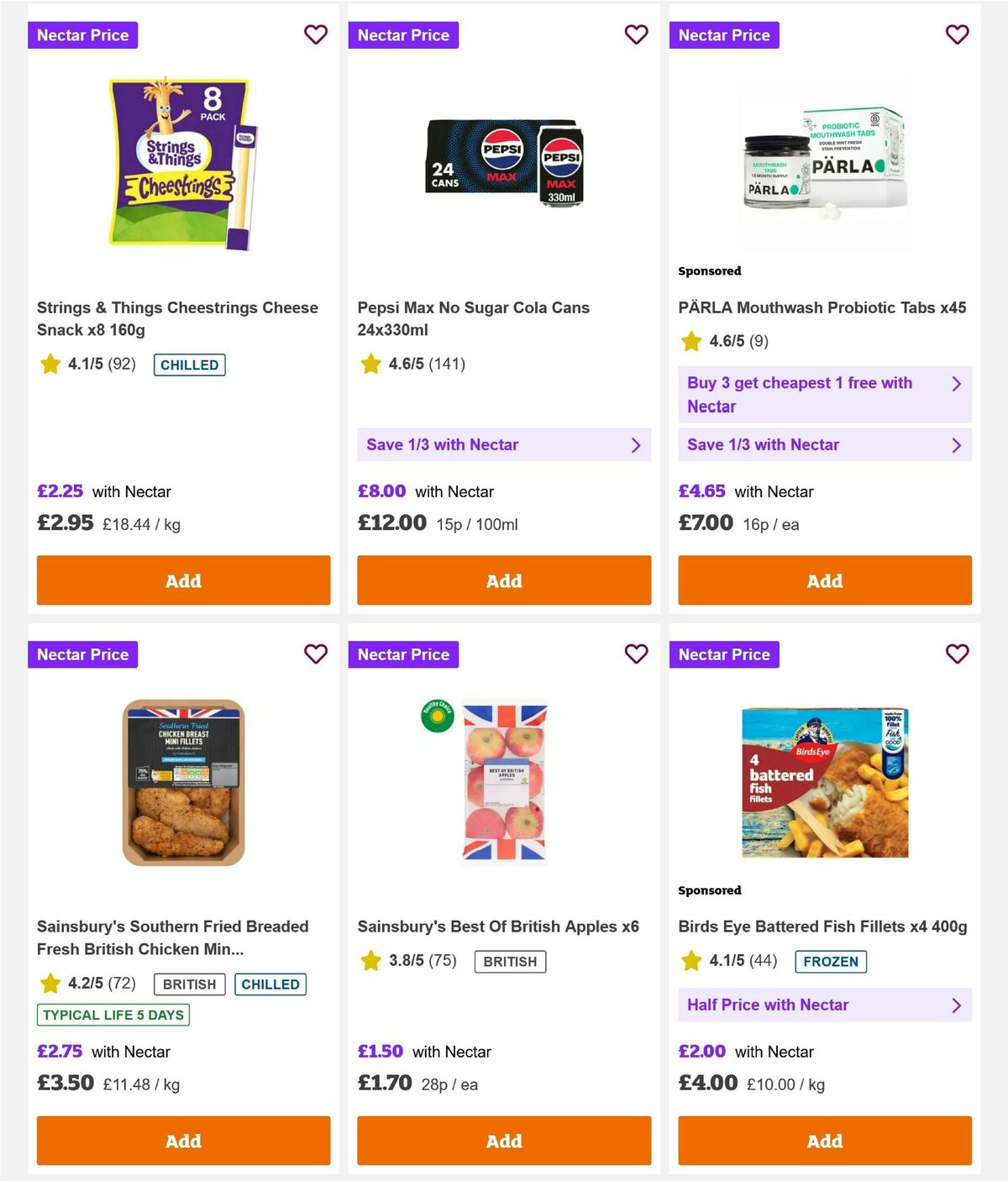Viewport: 1008px width, 1181px height.
Task: Click the FROZEN tag on Birds Eye fillets
Action: [831, 962]
